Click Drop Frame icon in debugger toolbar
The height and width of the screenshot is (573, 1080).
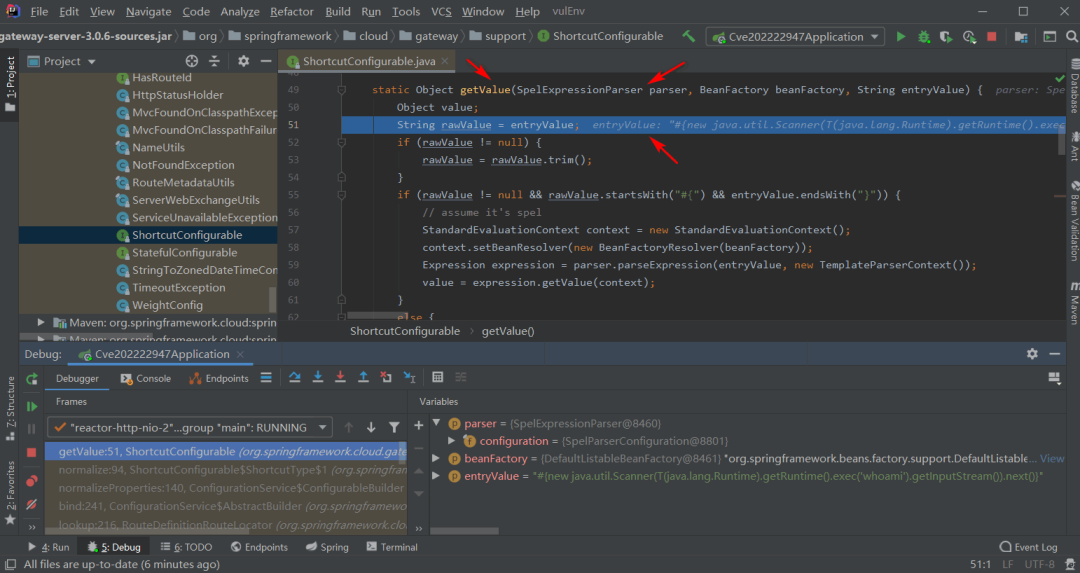click(x=386, y=377)
